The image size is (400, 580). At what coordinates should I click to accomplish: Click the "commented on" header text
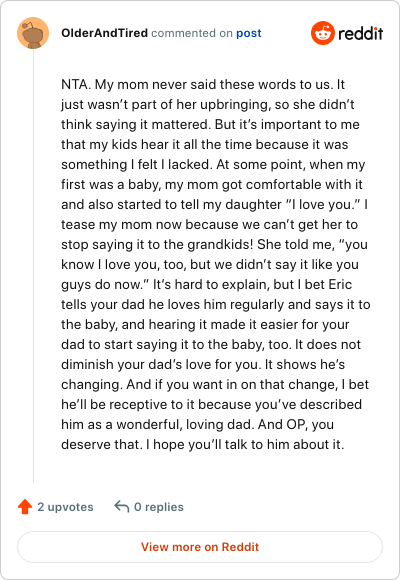(192, 33)
